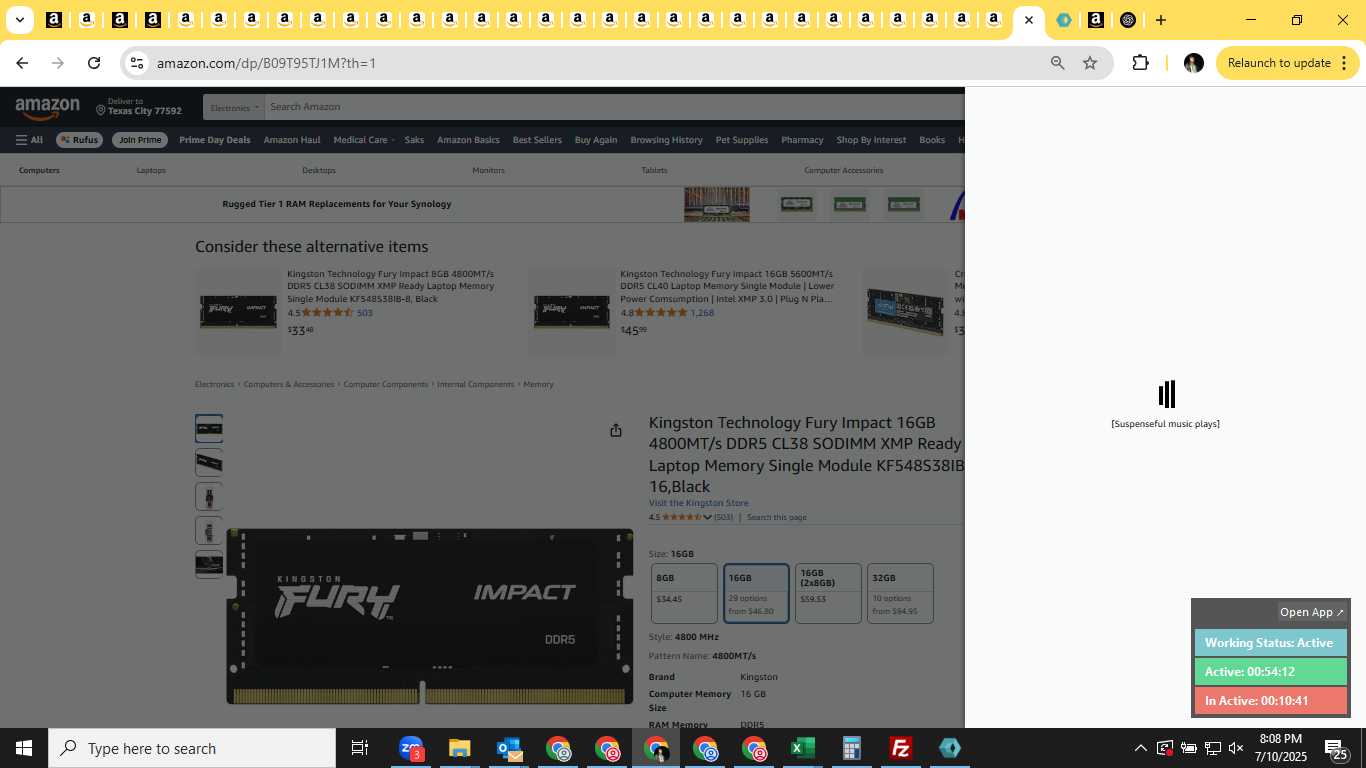Screen dimensions: 1366x768
Task: Click the Amazon logo
Action: [47, 108]
